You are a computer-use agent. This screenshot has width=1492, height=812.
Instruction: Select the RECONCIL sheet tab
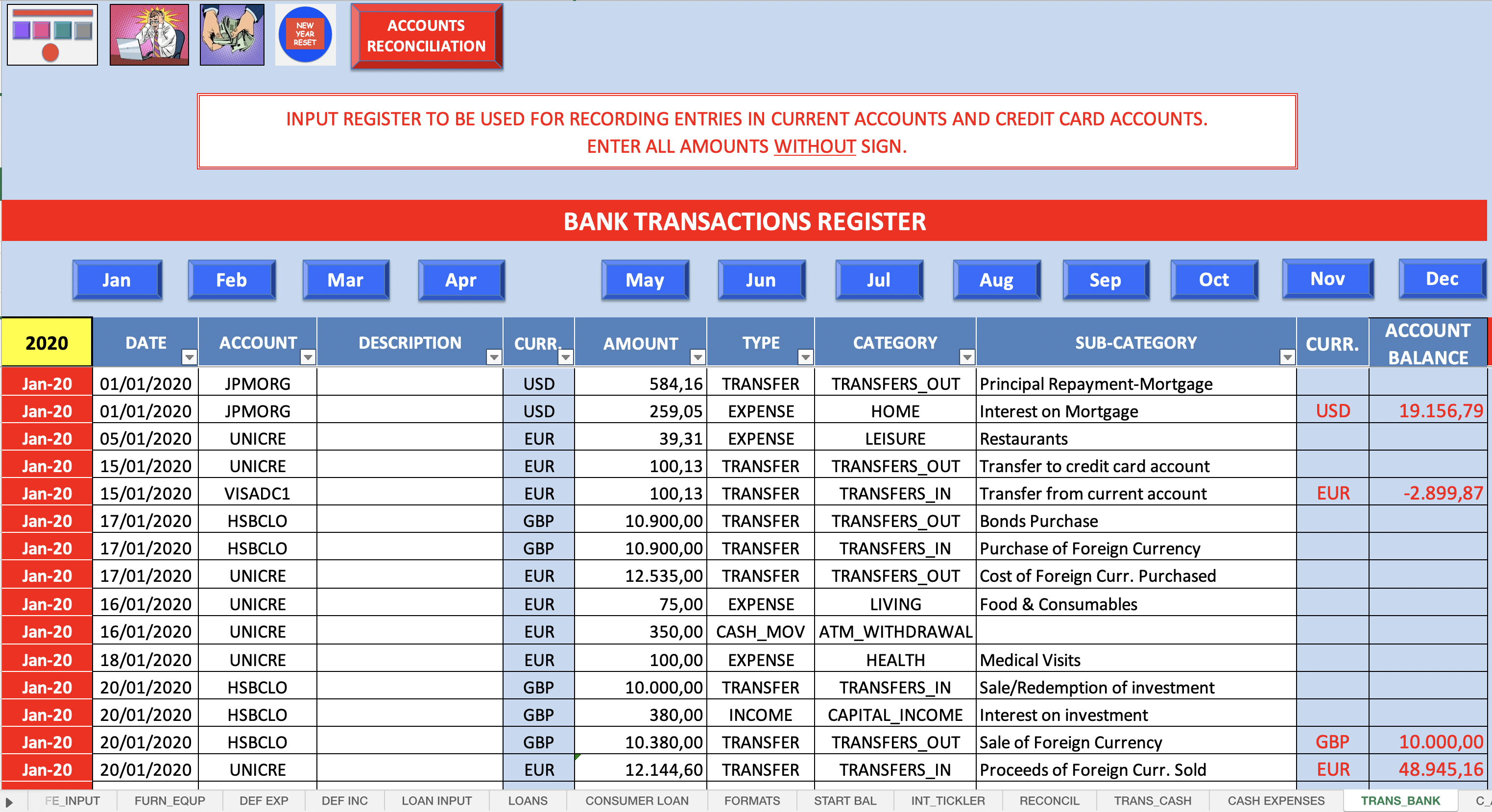(x=1049, y=800)
